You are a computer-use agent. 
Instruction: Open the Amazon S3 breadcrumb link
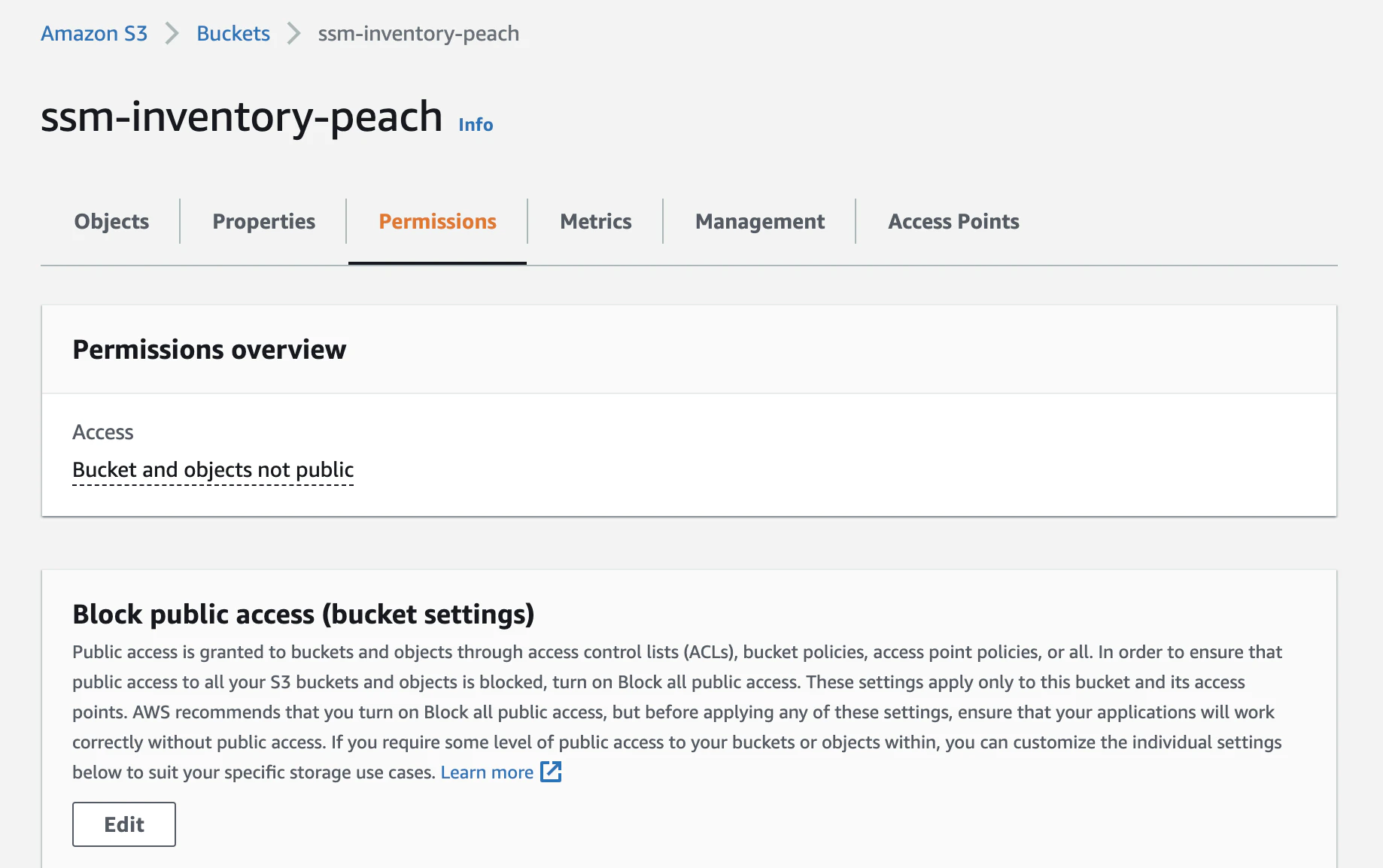click(x=94, y=33)
